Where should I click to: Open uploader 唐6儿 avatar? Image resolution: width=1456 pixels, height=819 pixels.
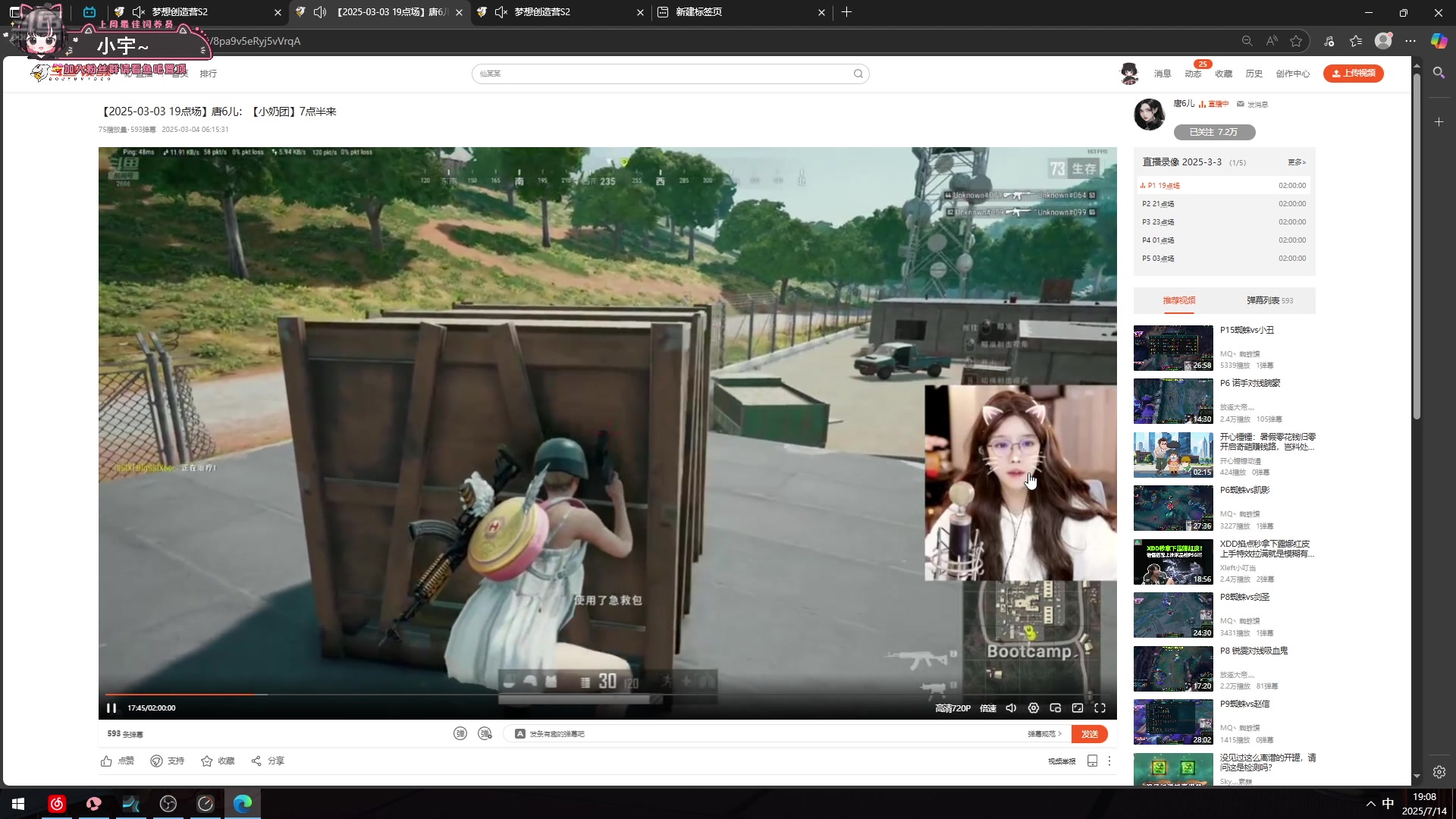1150,115
